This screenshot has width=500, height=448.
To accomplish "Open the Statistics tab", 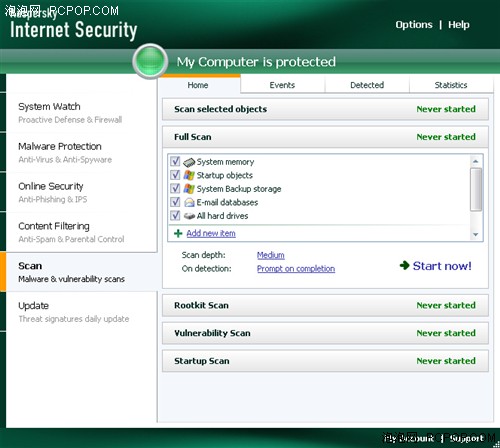I will pos(451,85).
